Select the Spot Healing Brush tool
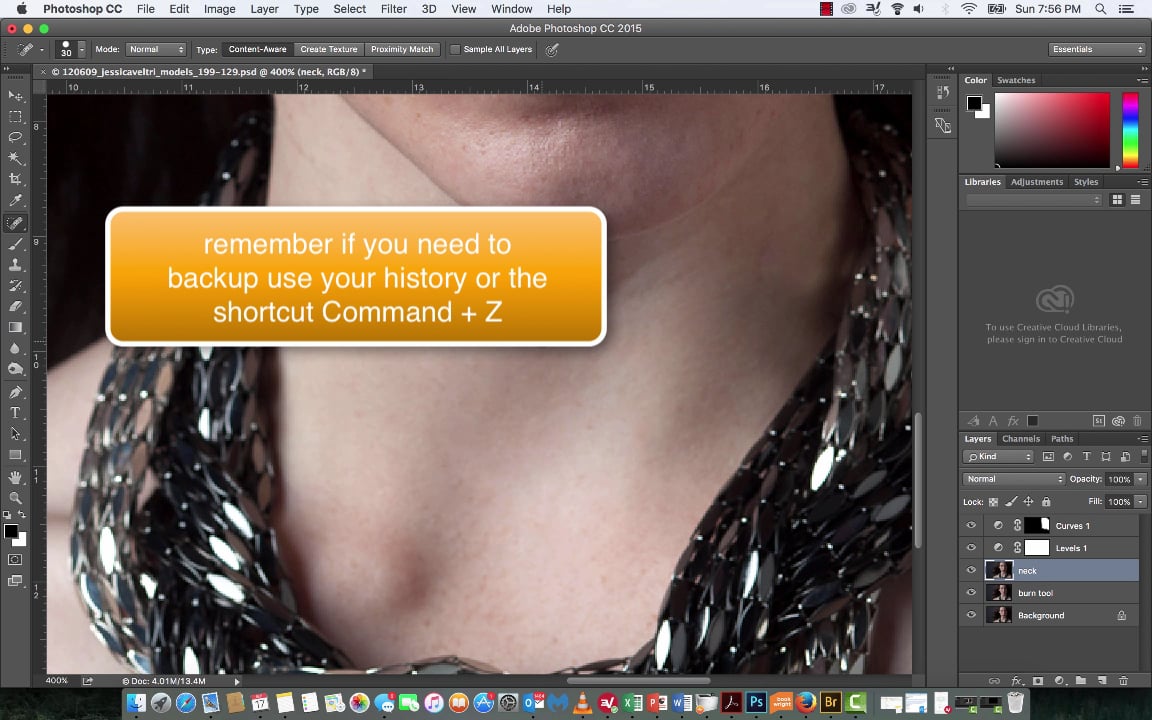The width and height of the screenshot is (1152, 720). tap(15, 223)
